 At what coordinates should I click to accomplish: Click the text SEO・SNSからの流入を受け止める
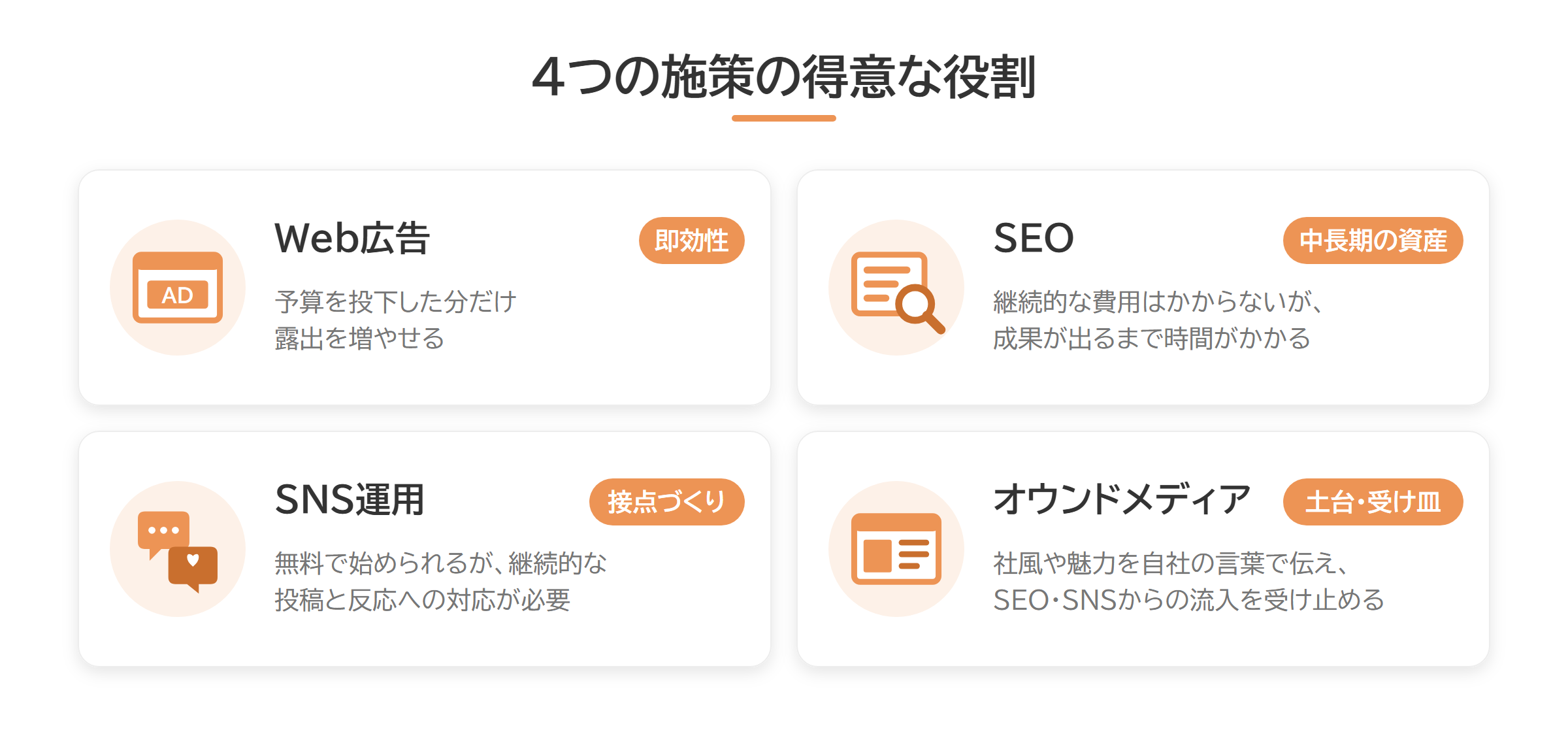tap(1189, 600)
